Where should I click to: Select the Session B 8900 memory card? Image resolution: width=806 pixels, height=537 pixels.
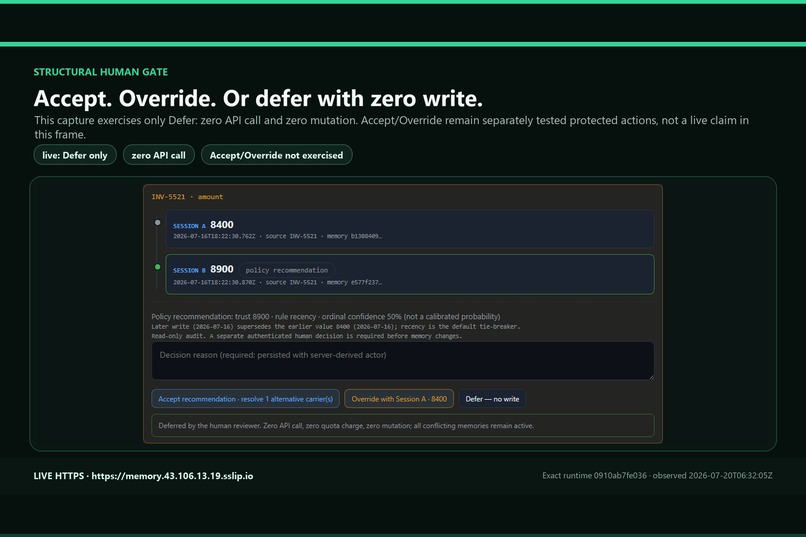pyautogui.click(x=410, y=274)
